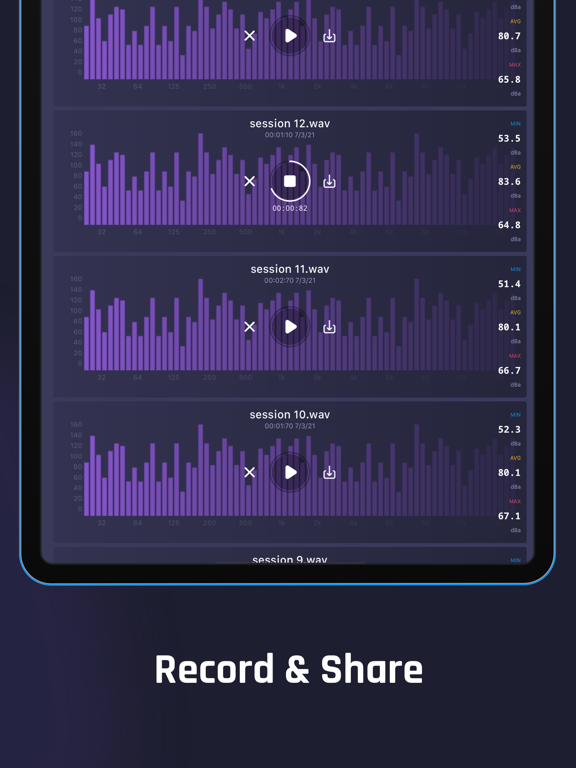Click the 64.8 value in session 12

click(x=509, y=225)
